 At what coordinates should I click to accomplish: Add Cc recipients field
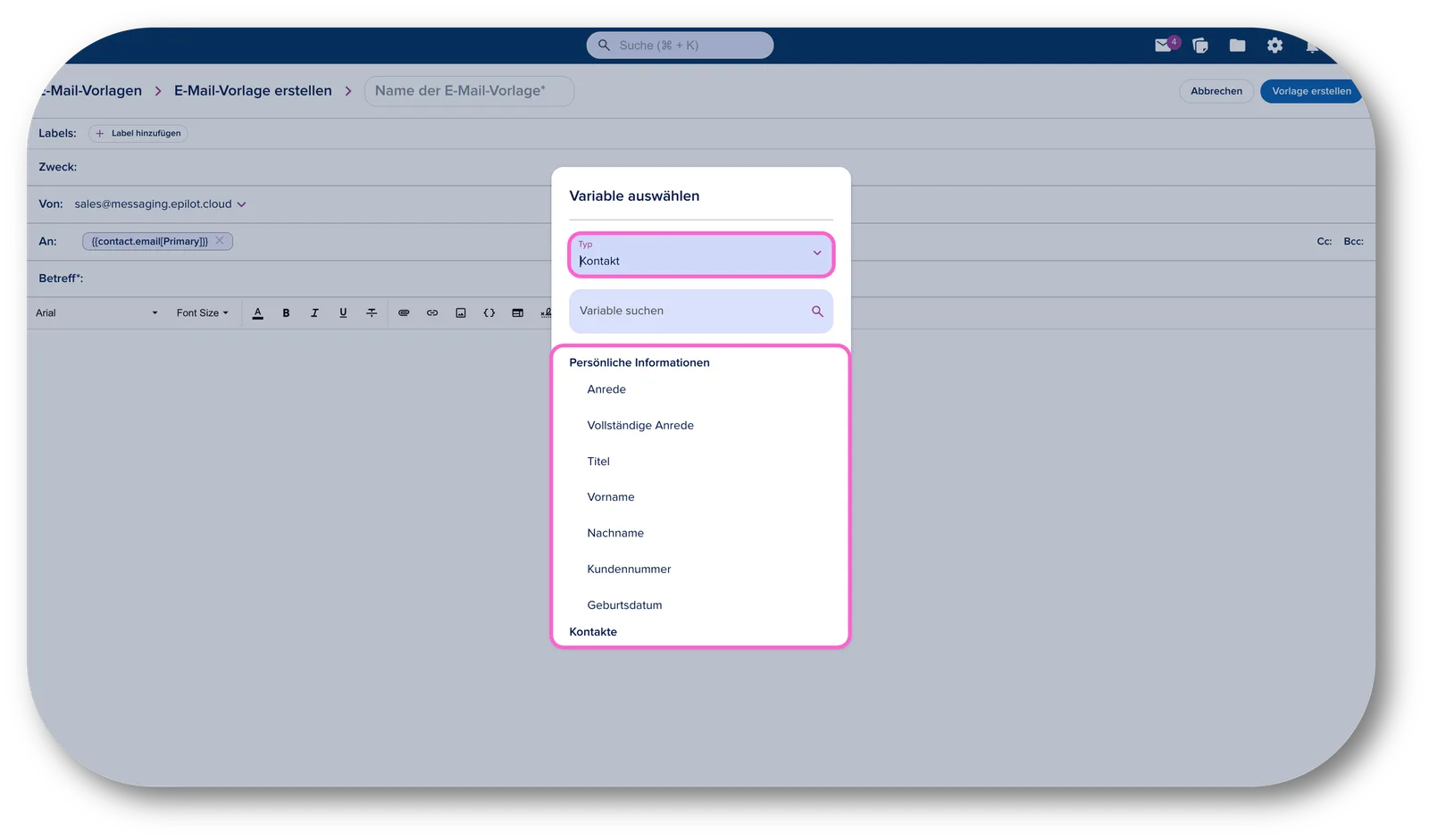coord(1324,242)
